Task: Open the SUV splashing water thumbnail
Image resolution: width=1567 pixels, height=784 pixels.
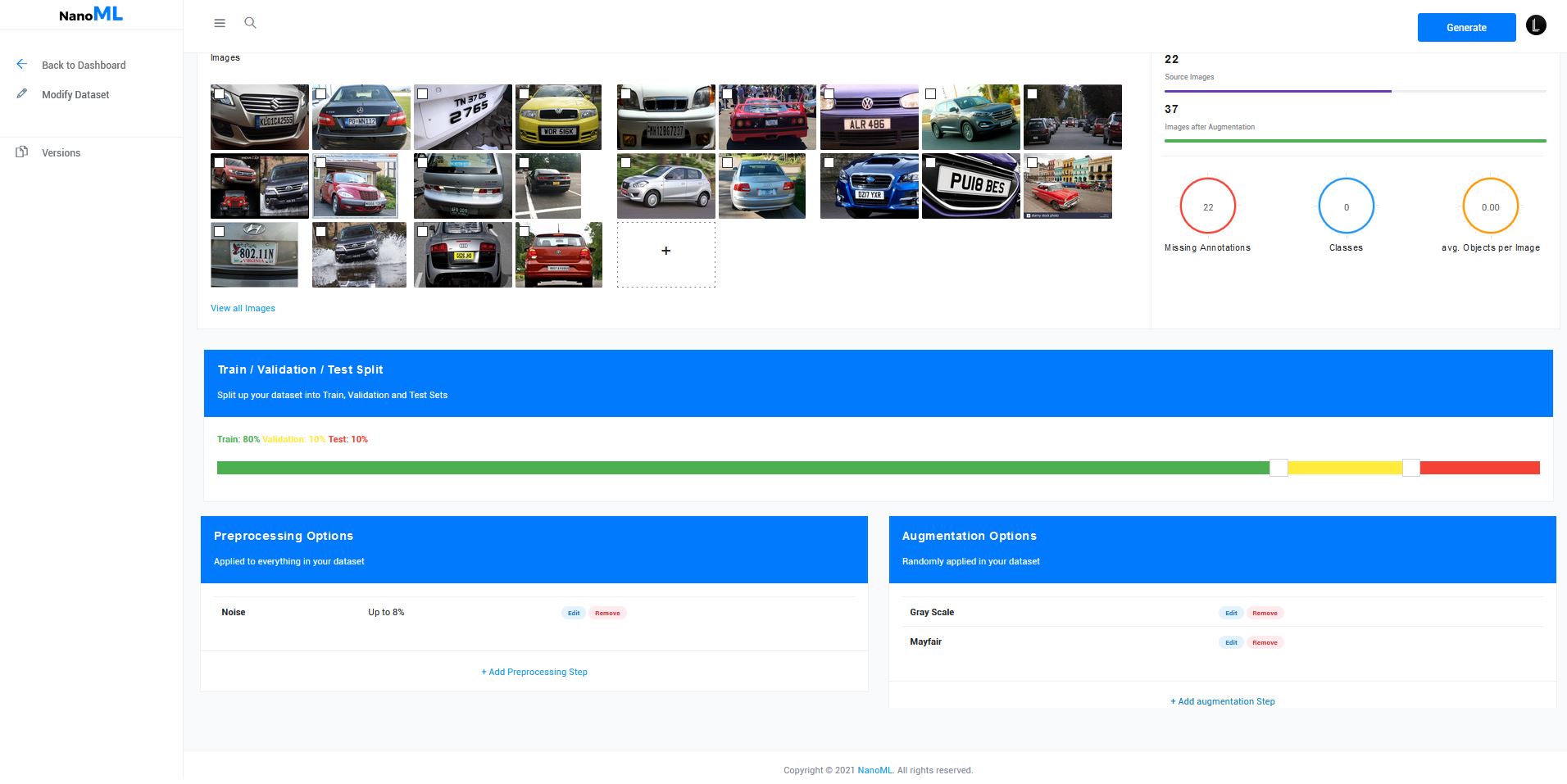Action: (x=359, y=255)
